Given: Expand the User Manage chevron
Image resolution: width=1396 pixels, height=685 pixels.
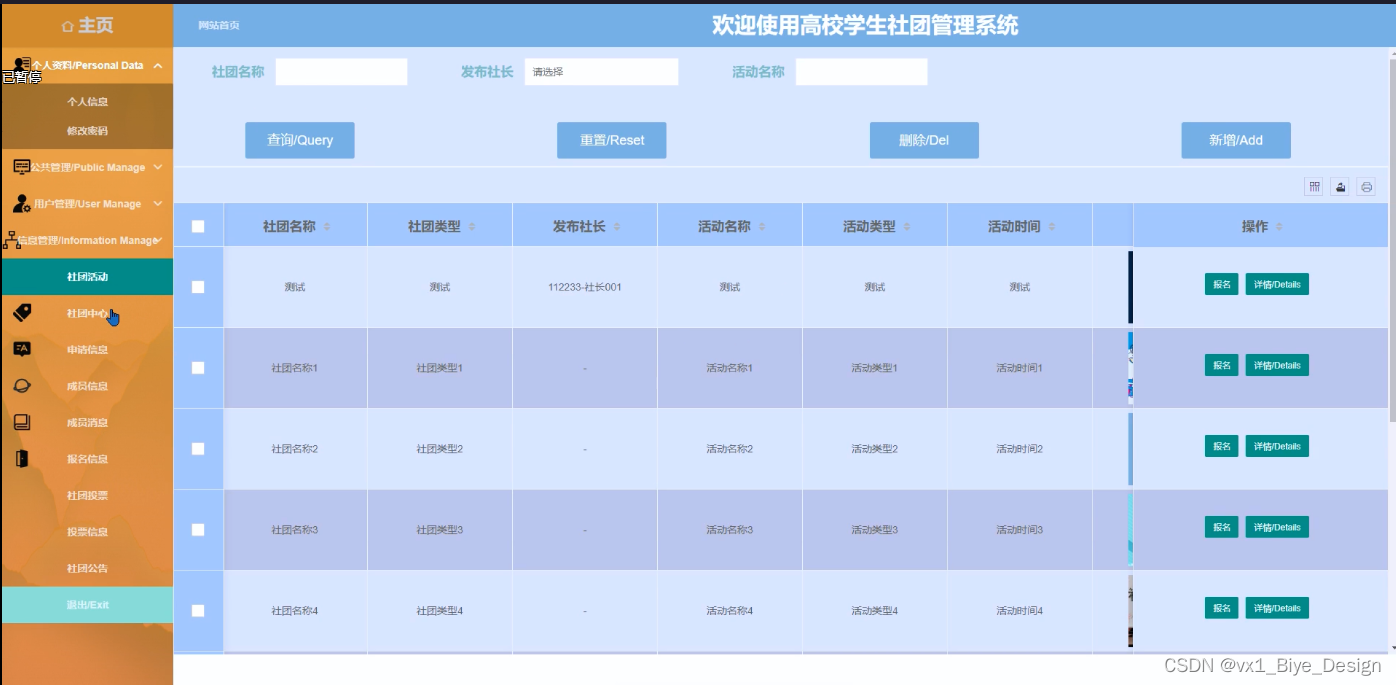Looking at the screenshot, I should coord(158,204).
